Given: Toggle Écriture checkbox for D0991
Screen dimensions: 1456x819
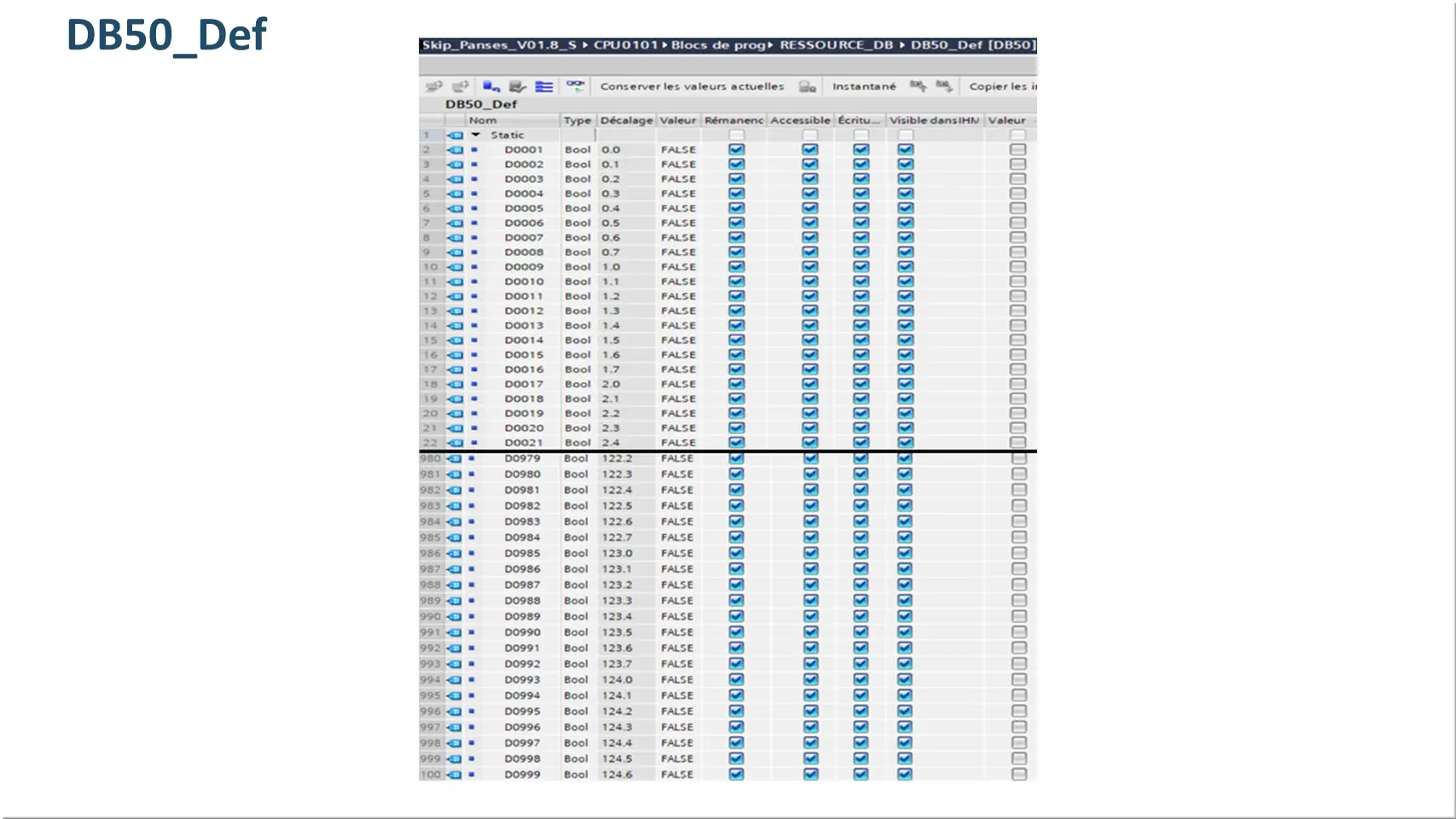Looking at the screenshot, I should pos(861,648).
